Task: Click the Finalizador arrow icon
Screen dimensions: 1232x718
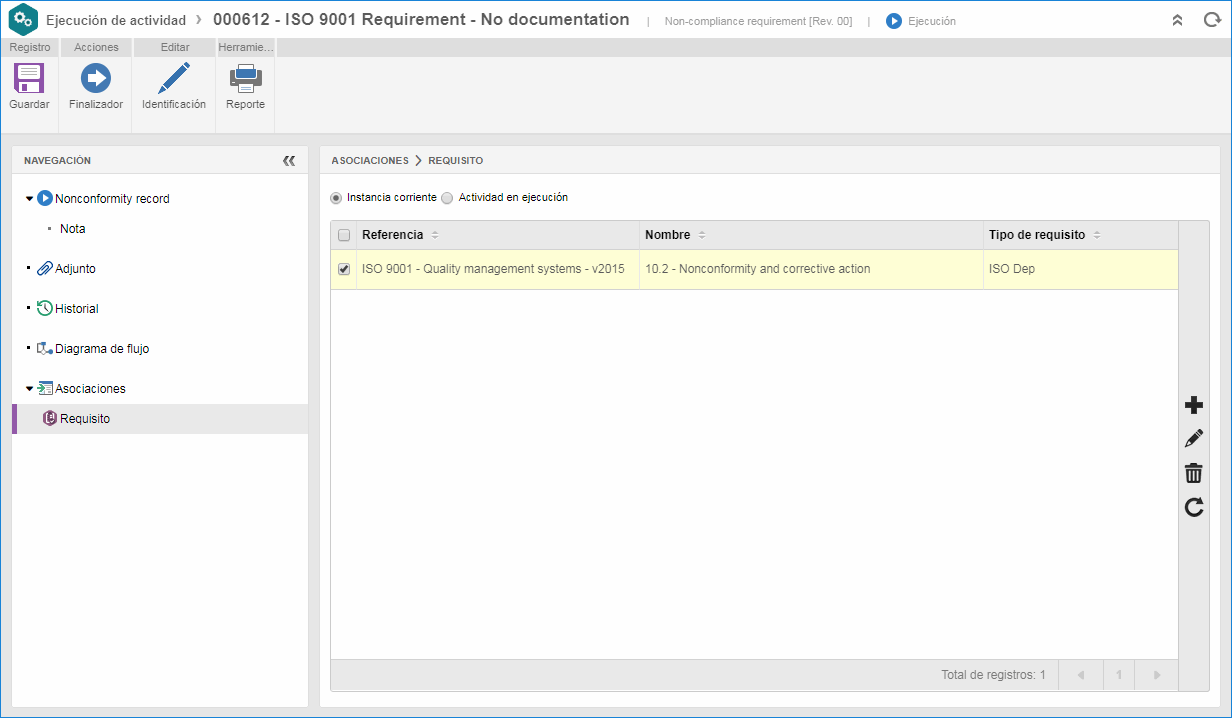Action: (x=96, y=78)
